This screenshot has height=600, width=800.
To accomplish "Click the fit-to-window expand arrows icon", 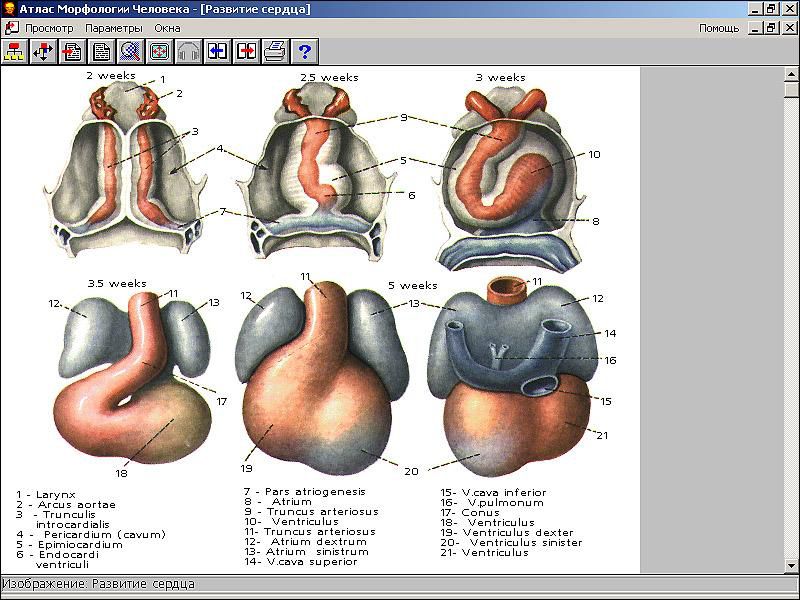I will [159, 51].
